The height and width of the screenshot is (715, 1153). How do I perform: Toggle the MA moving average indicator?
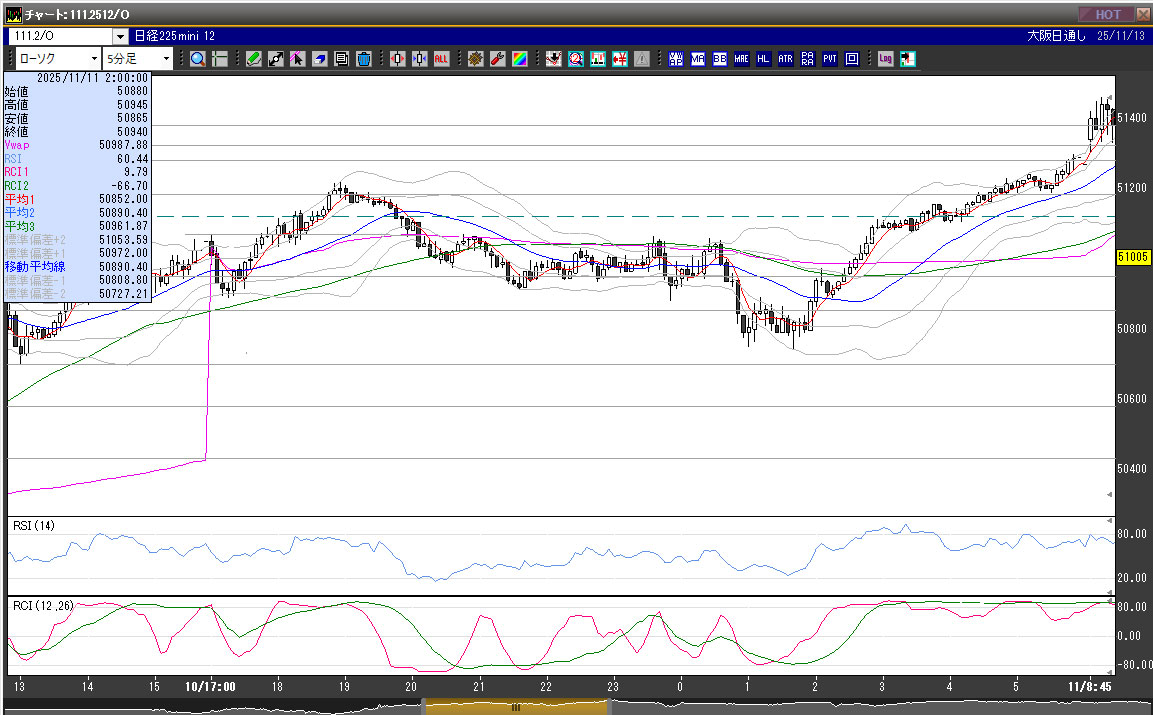point(697,59)
